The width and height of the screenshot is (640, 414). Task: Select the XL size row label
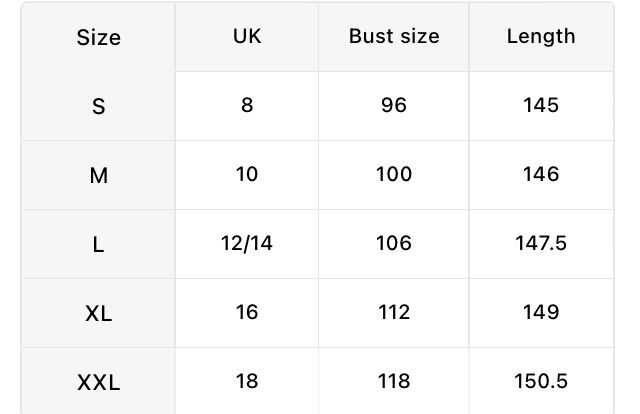tap(98, 313)
